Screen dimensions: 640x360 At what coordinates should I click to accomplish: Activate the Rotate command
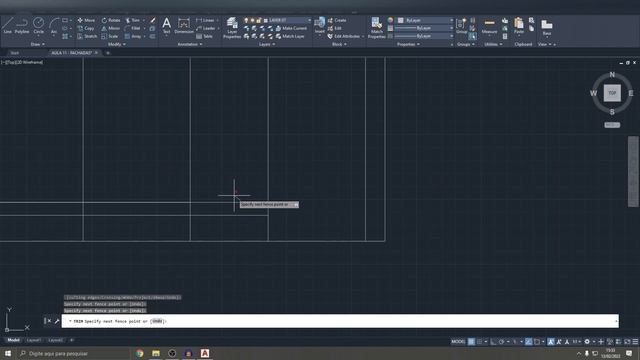(111, 20)
